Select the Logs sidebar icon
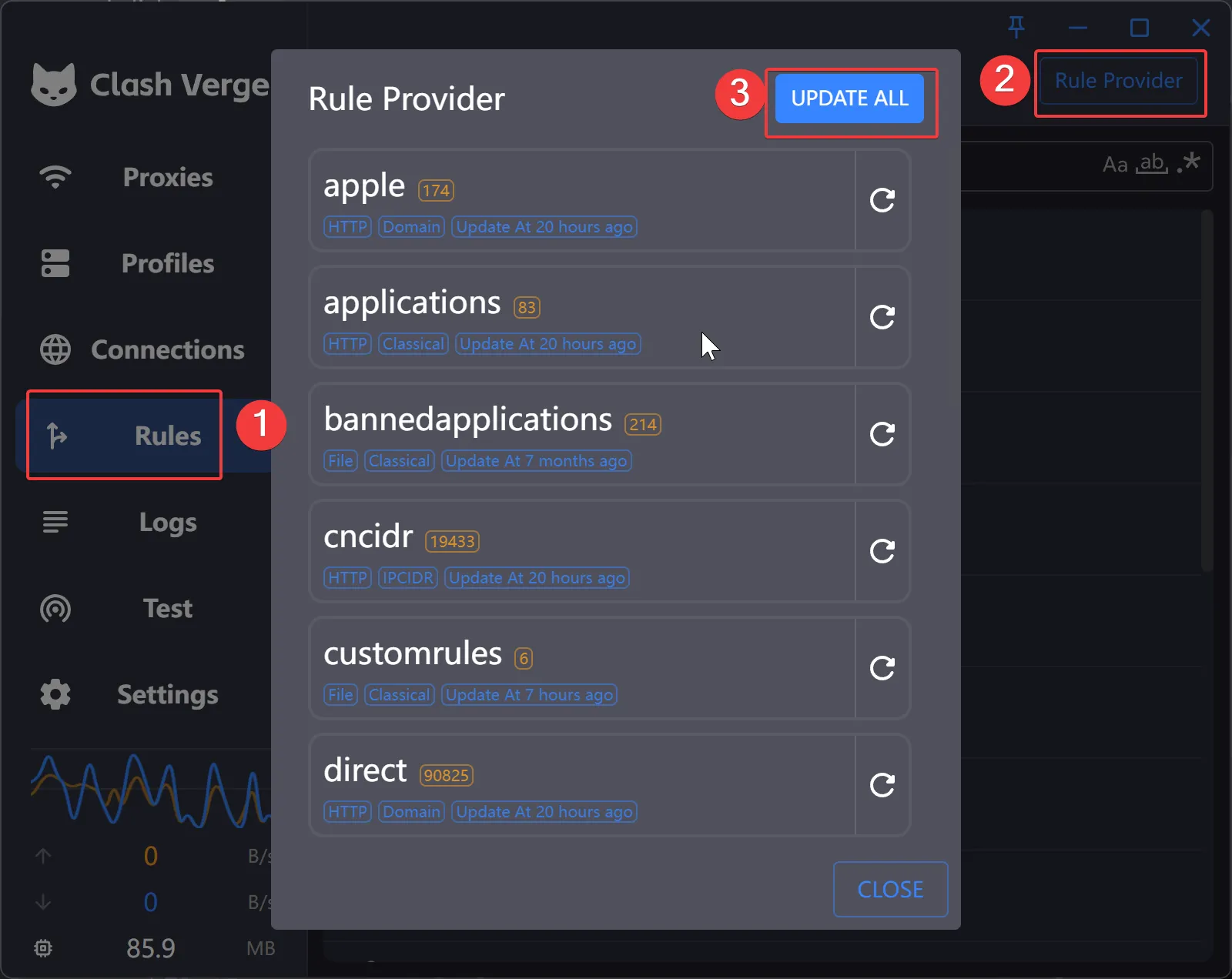Screen dimensions: 1232x979 [55, 522]
